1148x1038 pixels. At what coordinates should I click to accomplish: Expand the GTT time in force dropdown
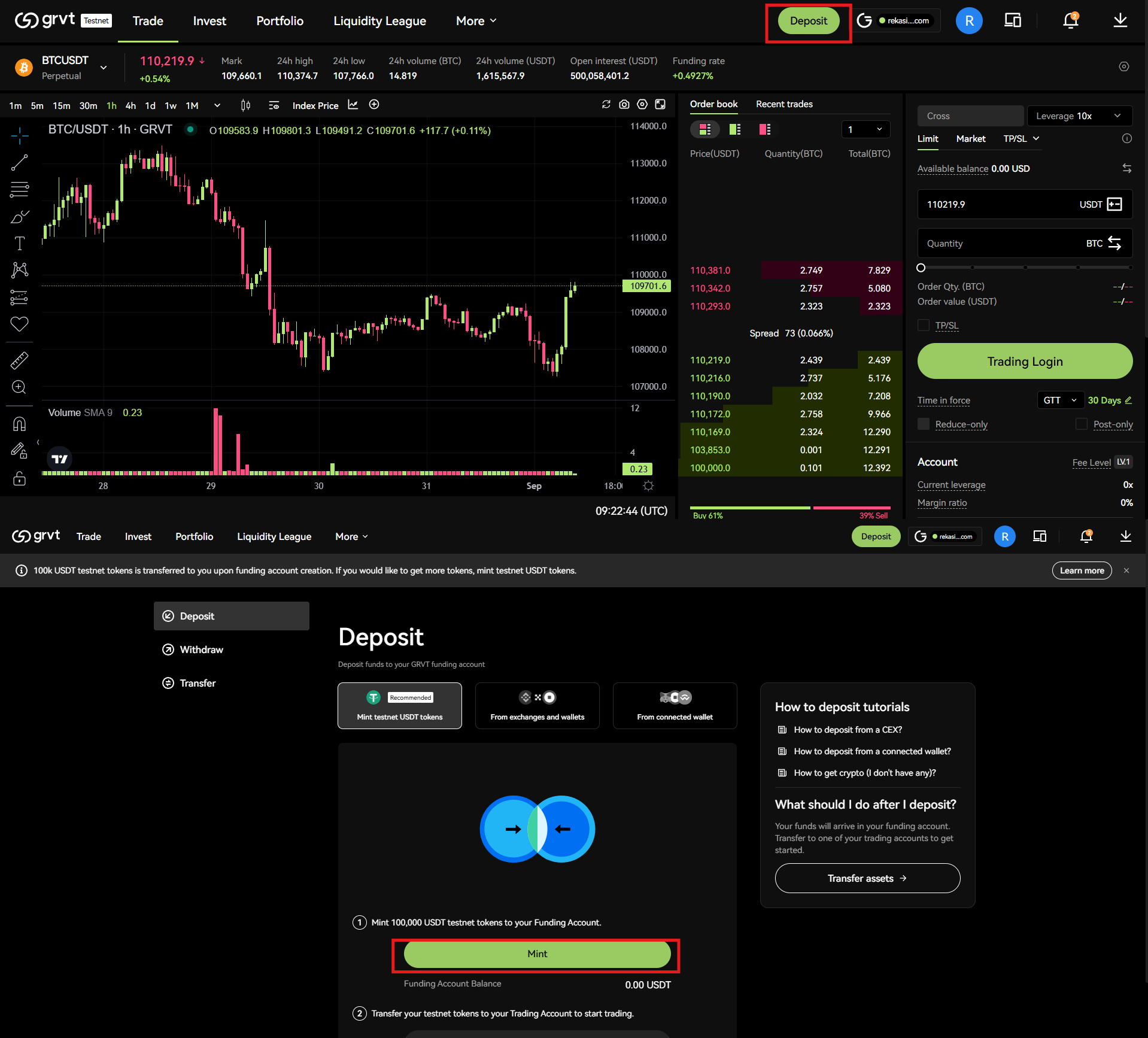point(1059,400)
